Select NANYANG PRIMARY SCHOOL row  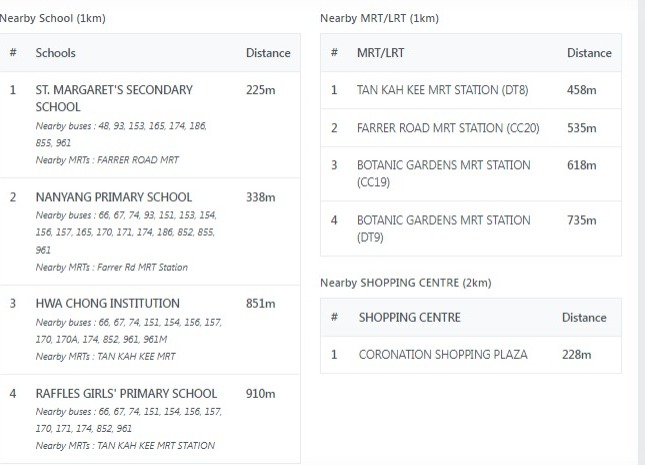(x=113, y=197)
